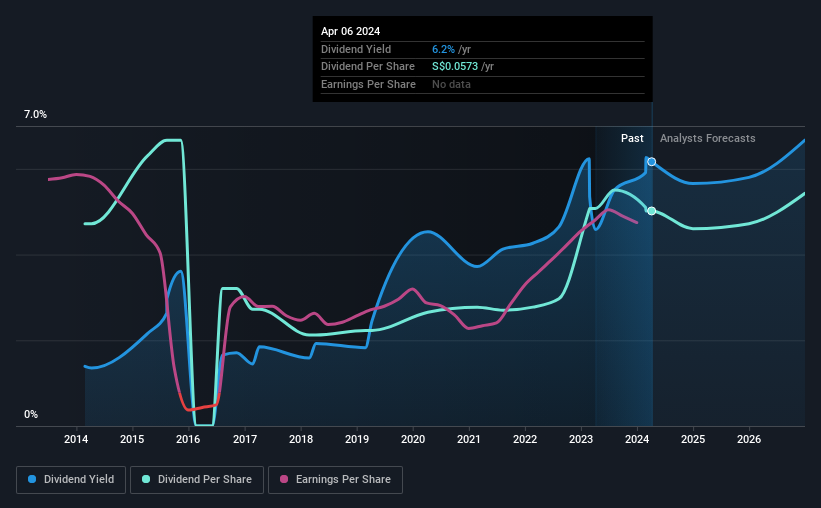Click the 2026 x-axis label
The height and width of the screenshot is (508, 821).
coord(749,439)
